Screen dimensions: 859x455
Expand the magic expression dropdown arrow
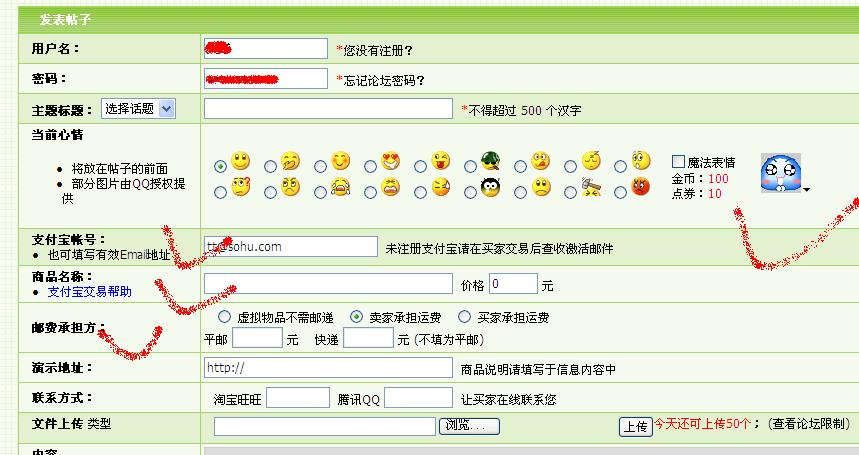[x=806, y=188]
